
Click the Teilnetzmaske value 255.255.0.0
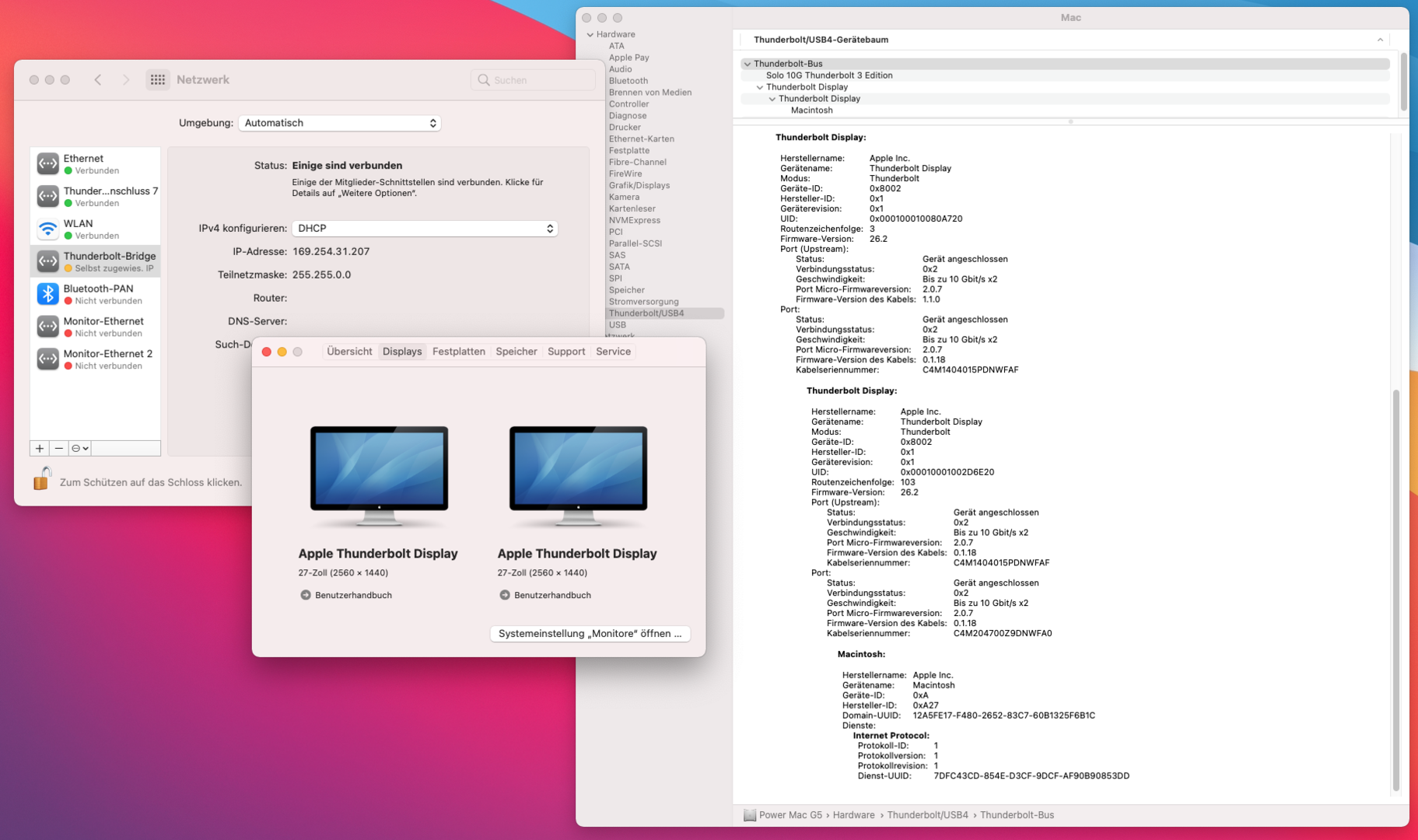tap(322, 275)
